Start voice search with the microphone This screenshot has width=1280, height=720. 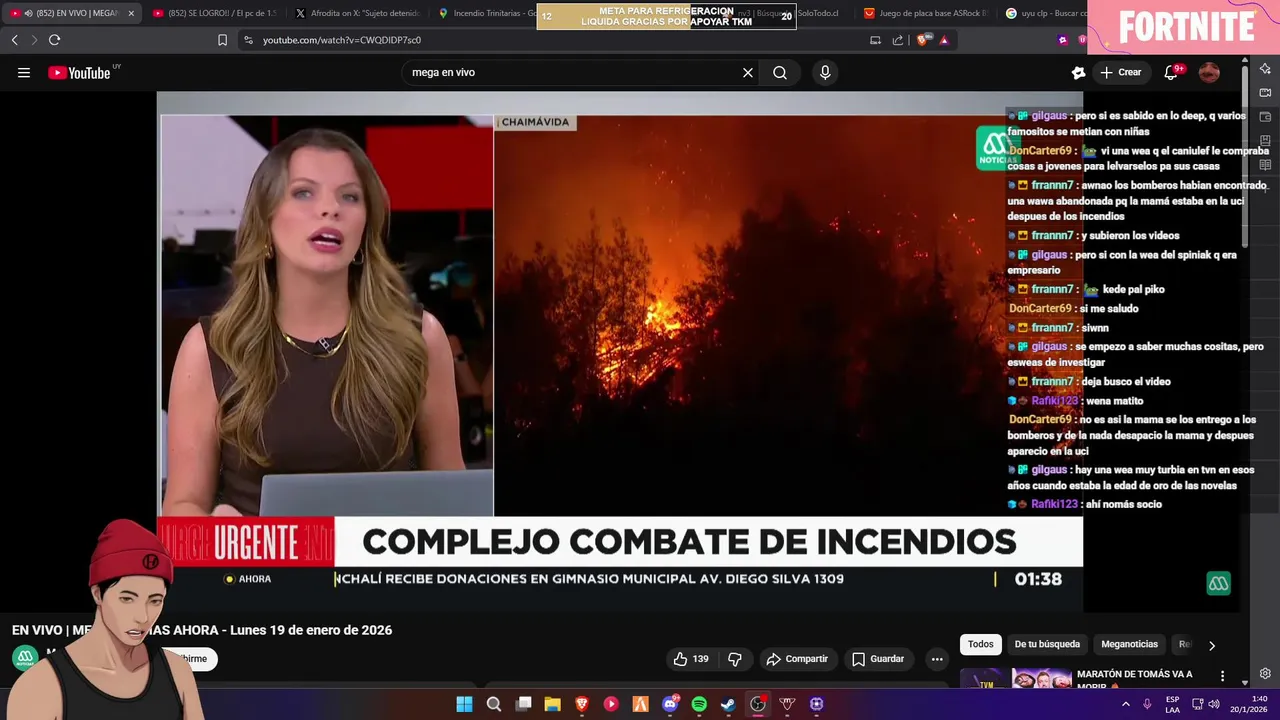825,72
